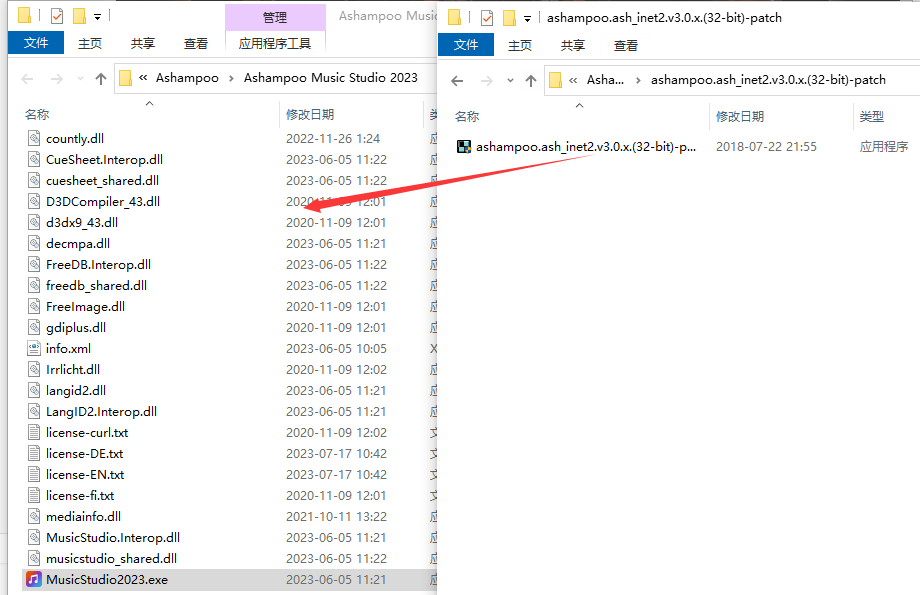Click the license-curl.txt file icon
920x595 pixels.
(x=34, y=432)
